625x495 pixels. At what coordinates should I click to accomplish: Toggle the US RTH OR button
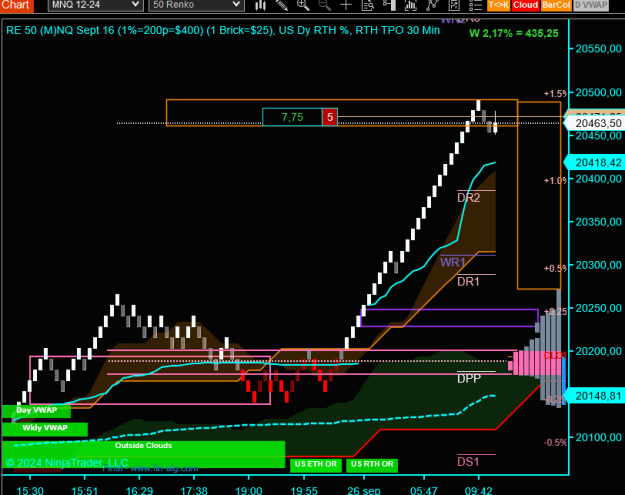372,464
